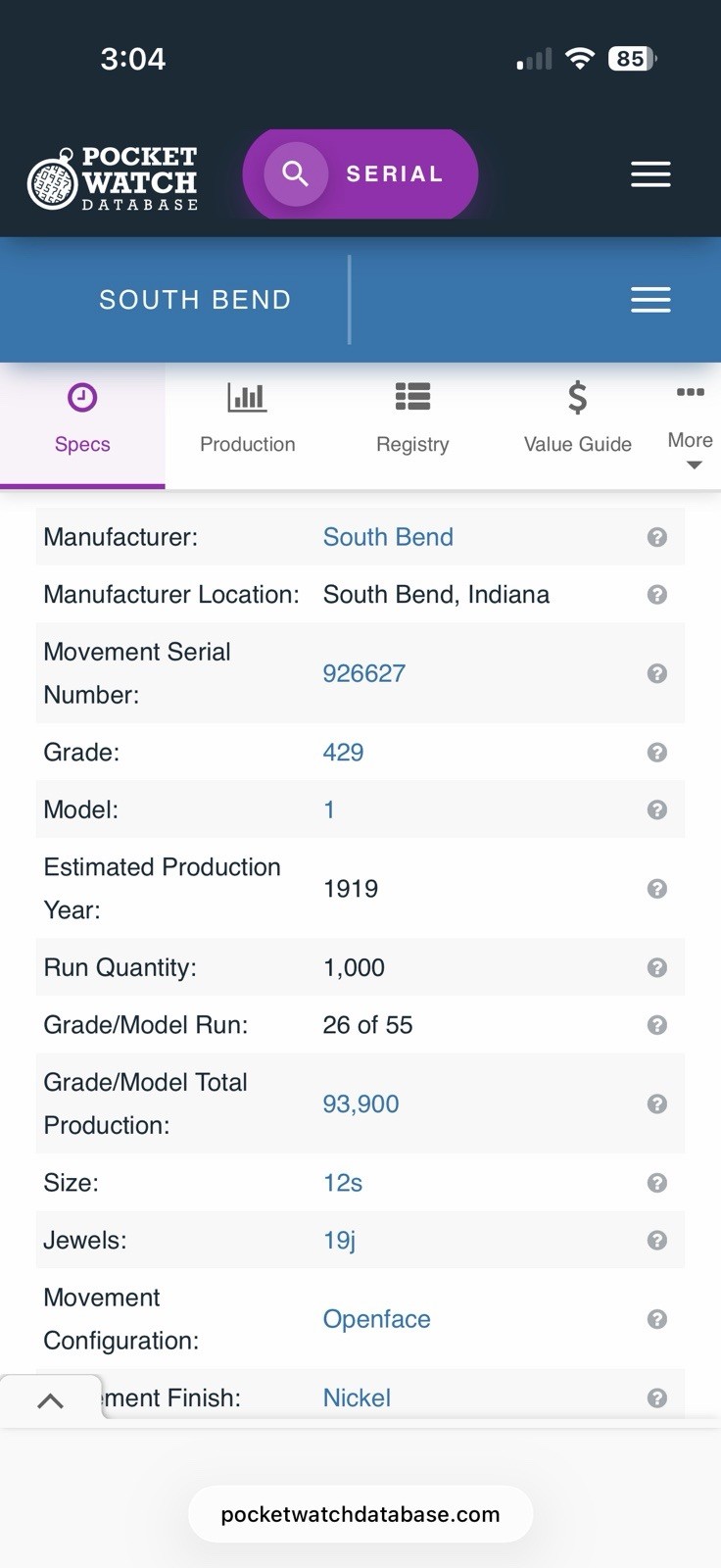Show help for Jewels row

657,1240
